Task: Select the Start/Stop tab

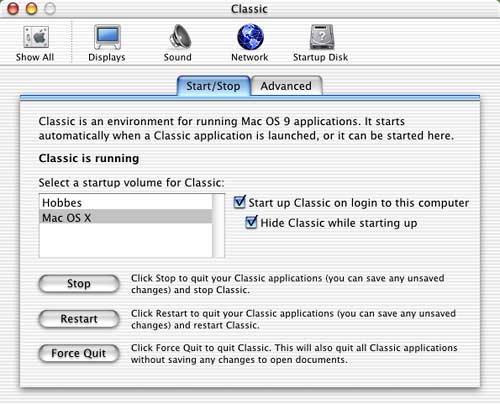Action: point(213,86)
